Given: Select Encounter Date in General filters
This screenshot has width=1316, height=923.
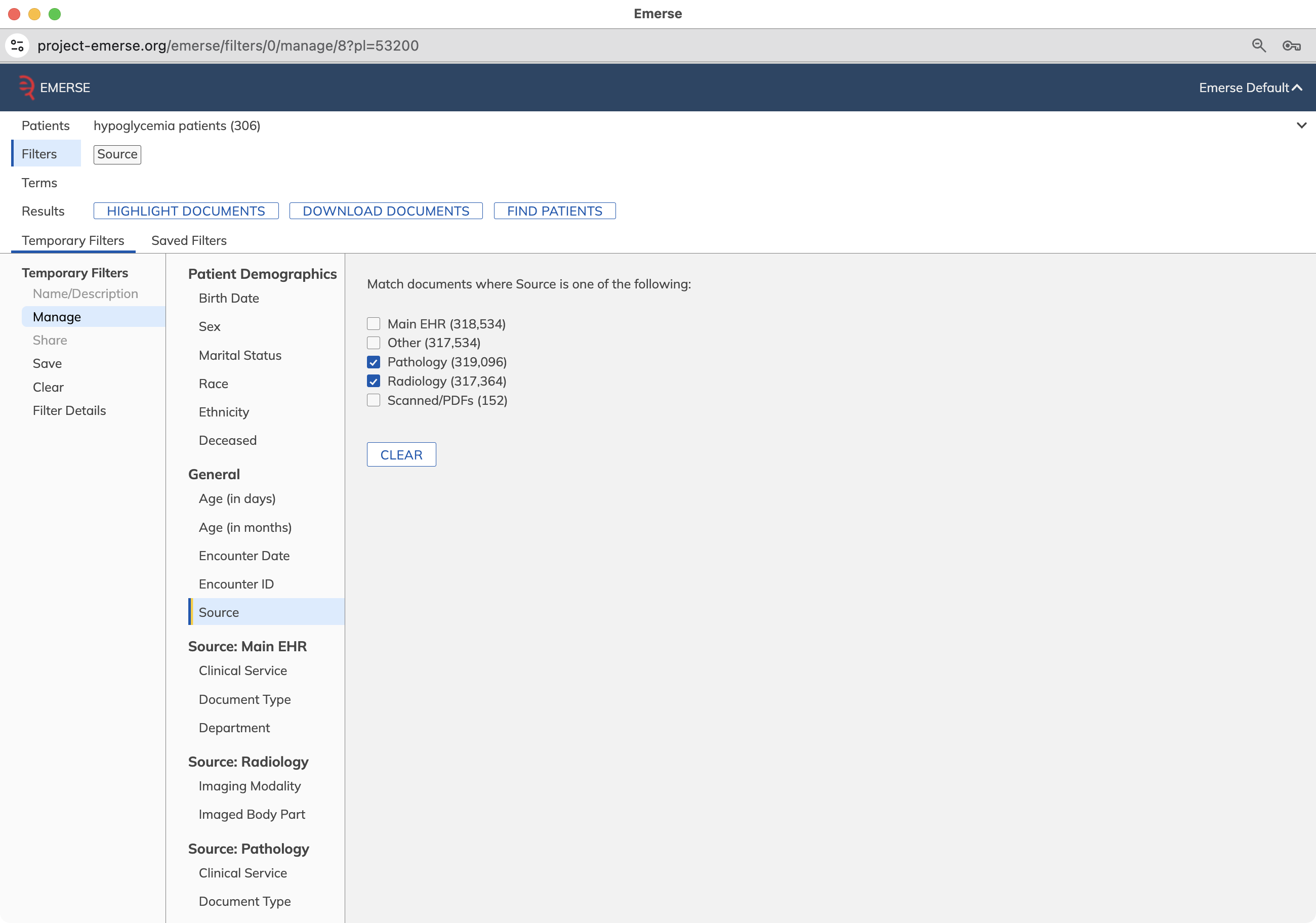Looking at the screenshot, I should point(244,556).
